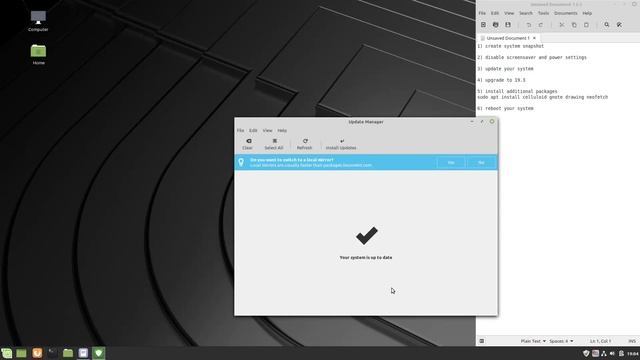Click the paste icon in text editor
This screenshot has height=360, width=640.
(x=586, y=25)
